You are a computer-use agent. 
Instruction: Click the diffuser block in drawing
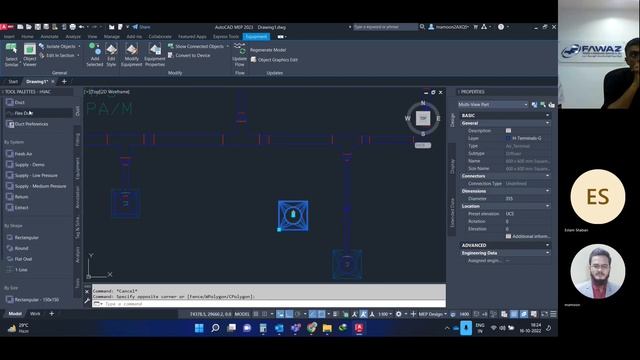pyautogui.click(x=293, y=215)
